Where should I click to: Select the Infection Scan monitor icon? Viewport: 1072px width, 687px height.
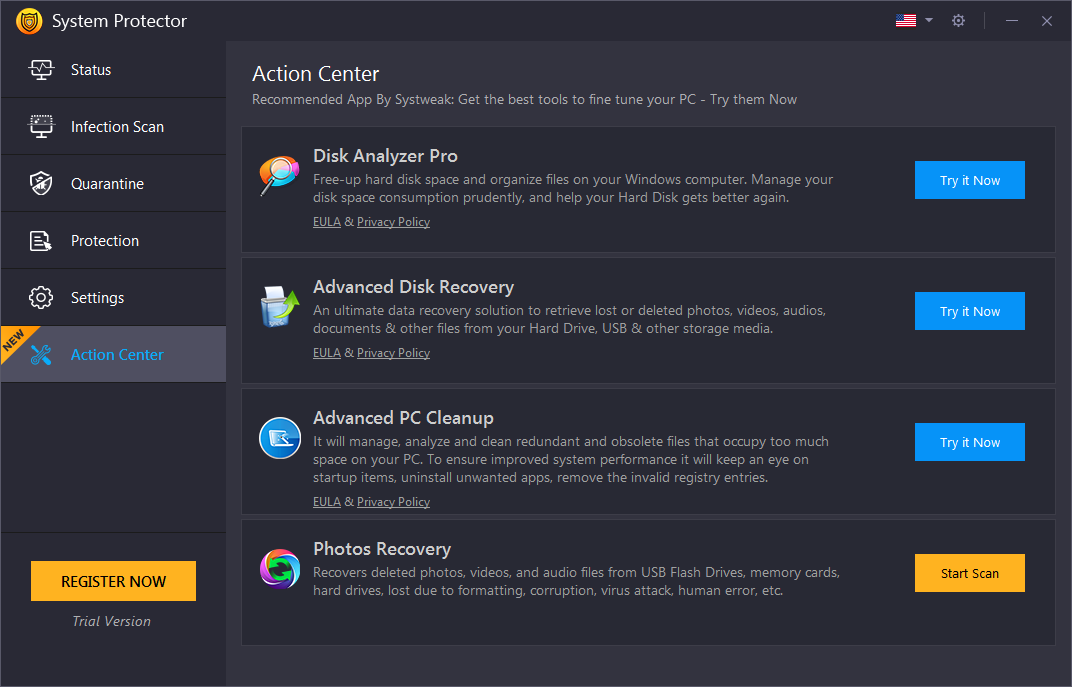pos(41,126)
